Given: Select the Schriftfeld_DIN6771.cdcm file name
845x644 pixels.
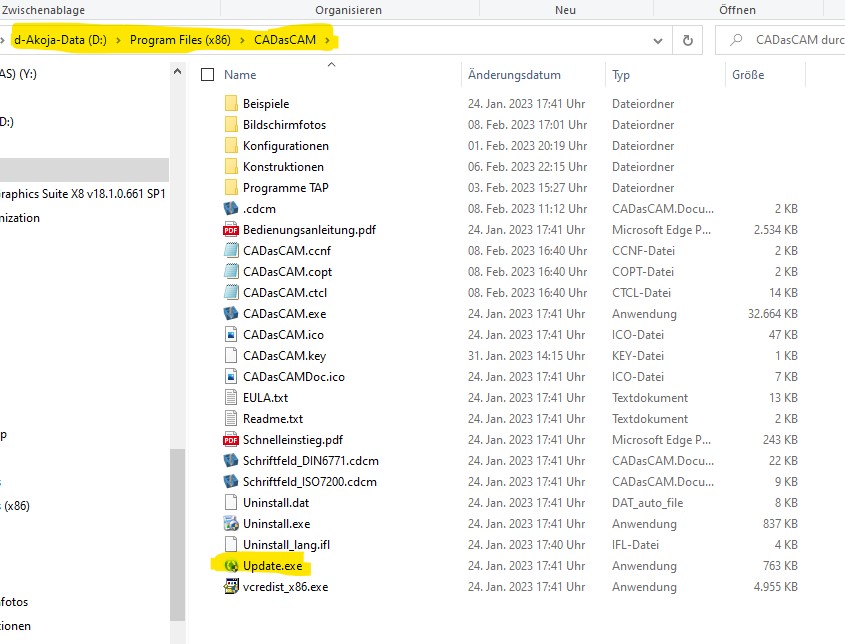Looking at the screenshot, I should (310, 461).
